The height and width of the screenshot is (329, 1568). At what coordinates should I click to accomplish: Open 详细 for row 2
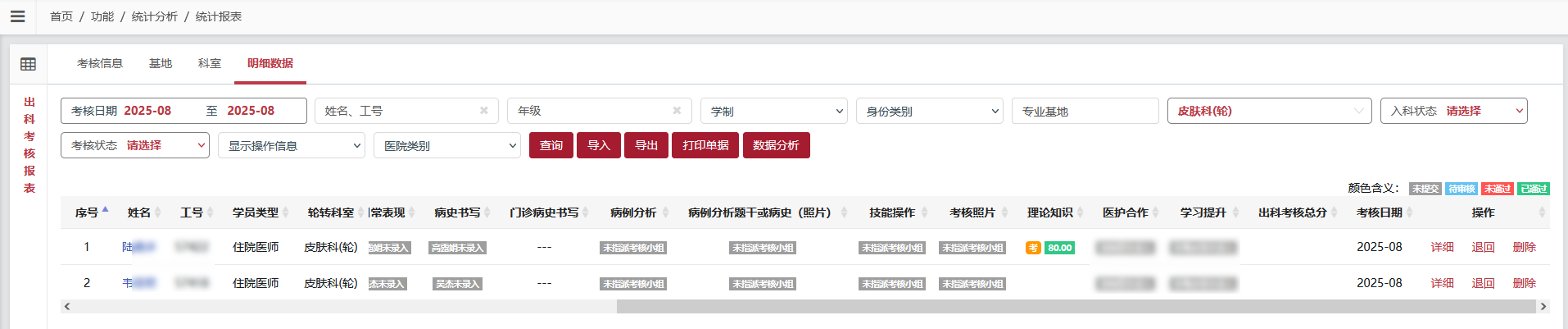pos(1443,283)
